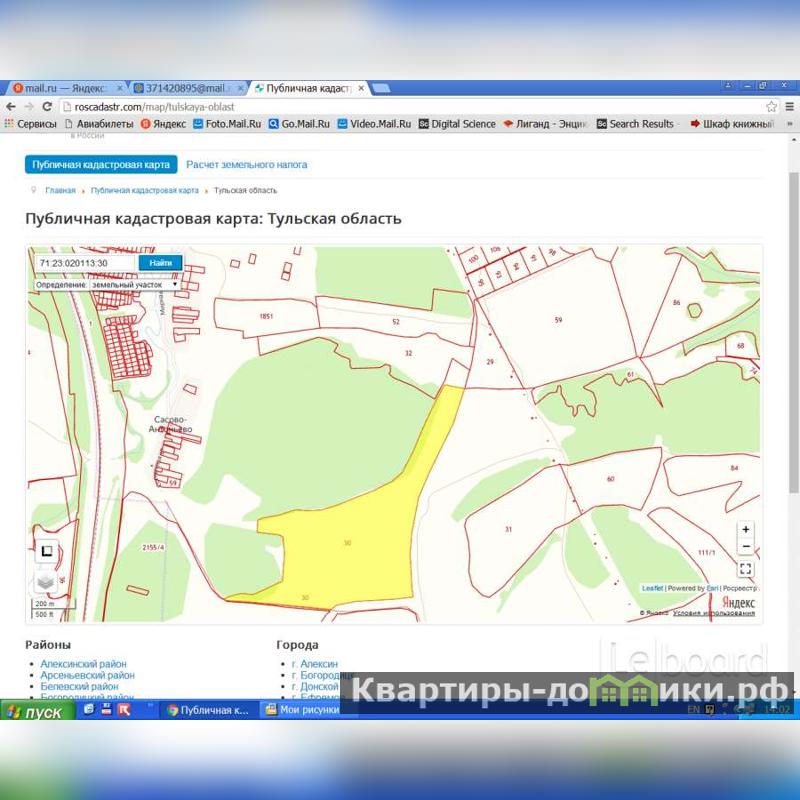The image size is (800, 800).
Task: Go back to the previous page
Action: click(x=11, y=107)
